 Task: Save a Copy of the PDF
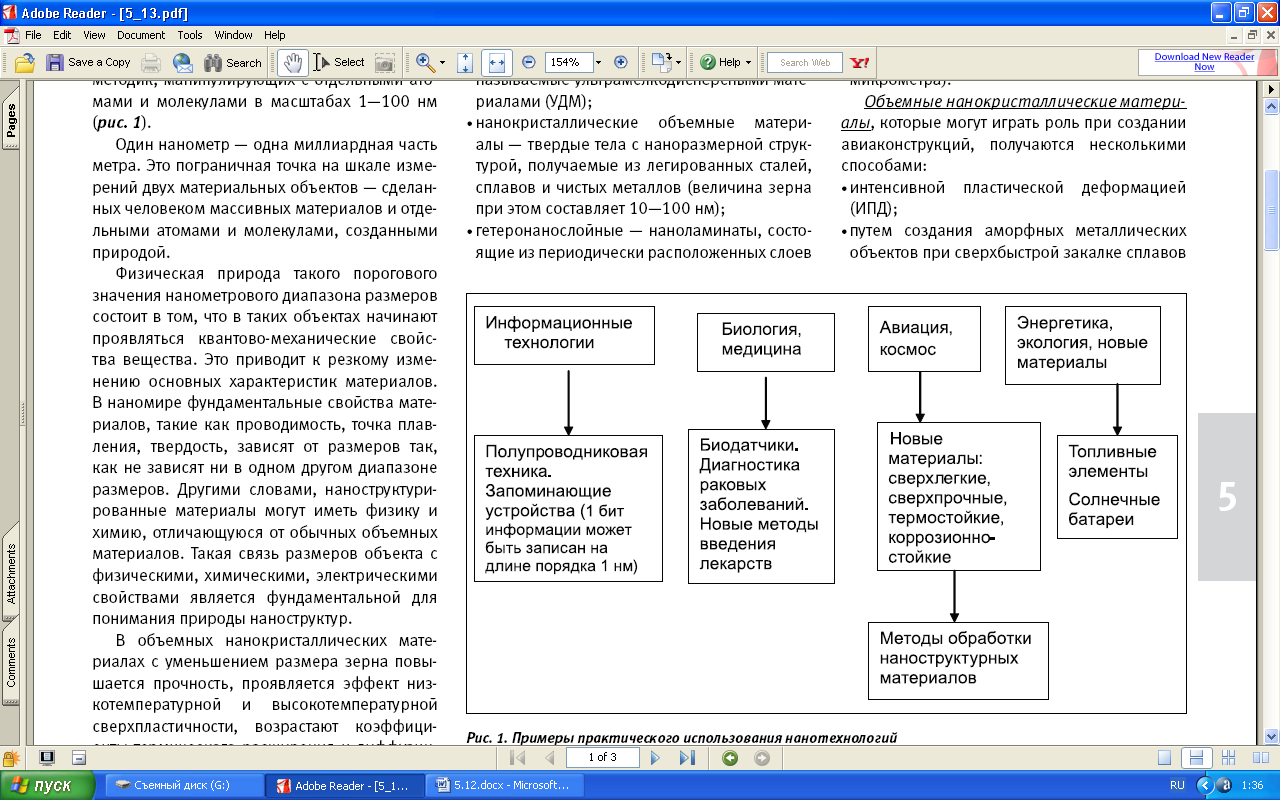click(89, 62)
